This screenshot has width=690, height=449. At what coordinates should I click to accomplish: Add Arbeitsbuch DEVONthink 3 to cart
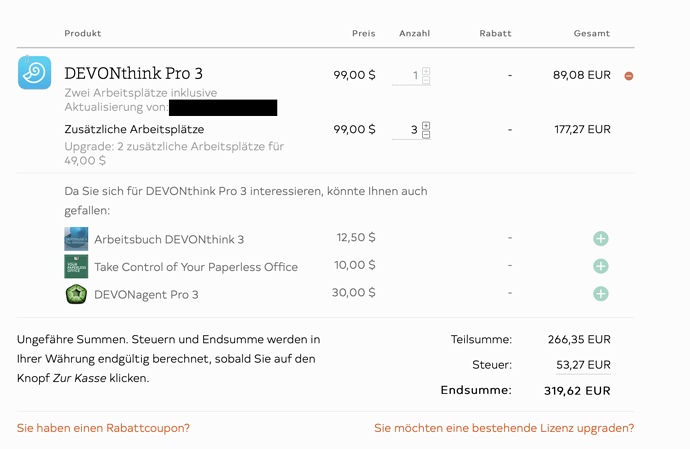[601, 239]
